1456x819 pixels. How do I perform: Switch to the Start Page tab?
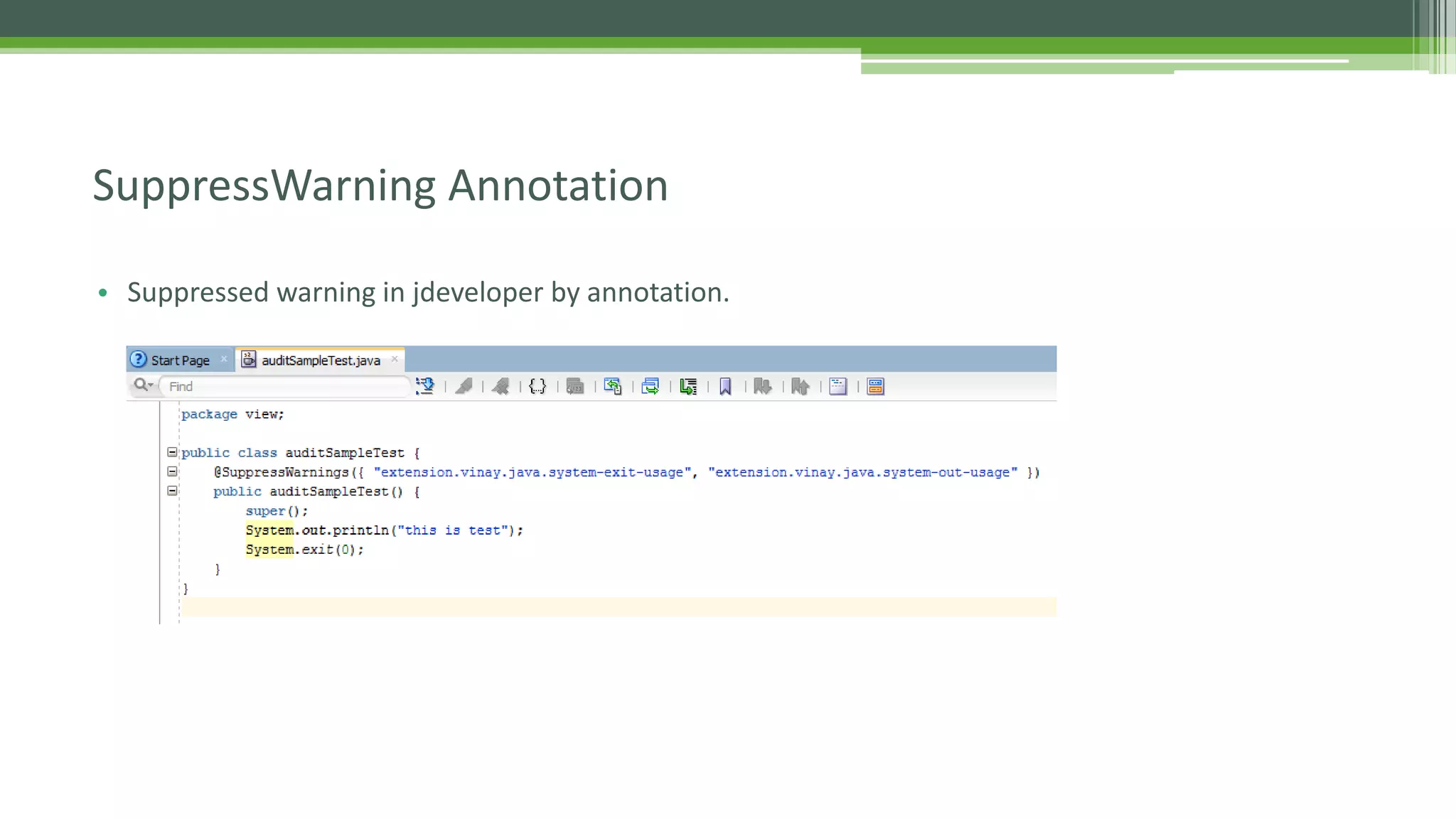point(179,360)
